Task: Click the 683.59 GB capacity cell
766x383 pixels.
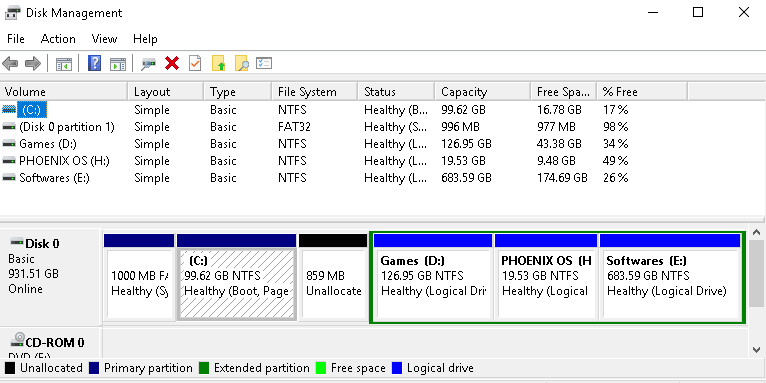Action: coord(466,178)
